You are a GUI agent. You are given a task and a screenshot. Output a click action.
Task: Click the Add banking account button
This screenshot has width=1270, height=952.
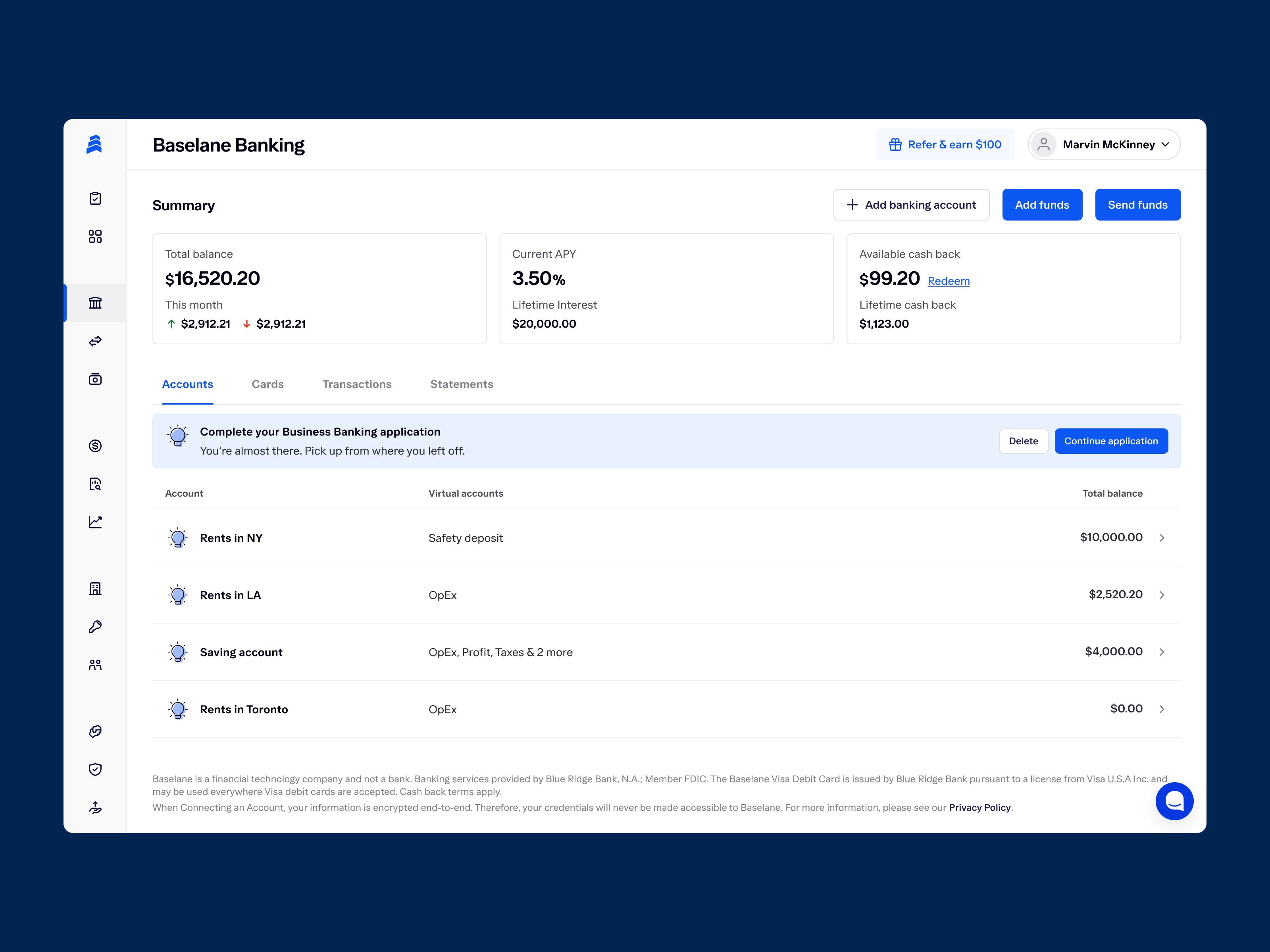911,205
